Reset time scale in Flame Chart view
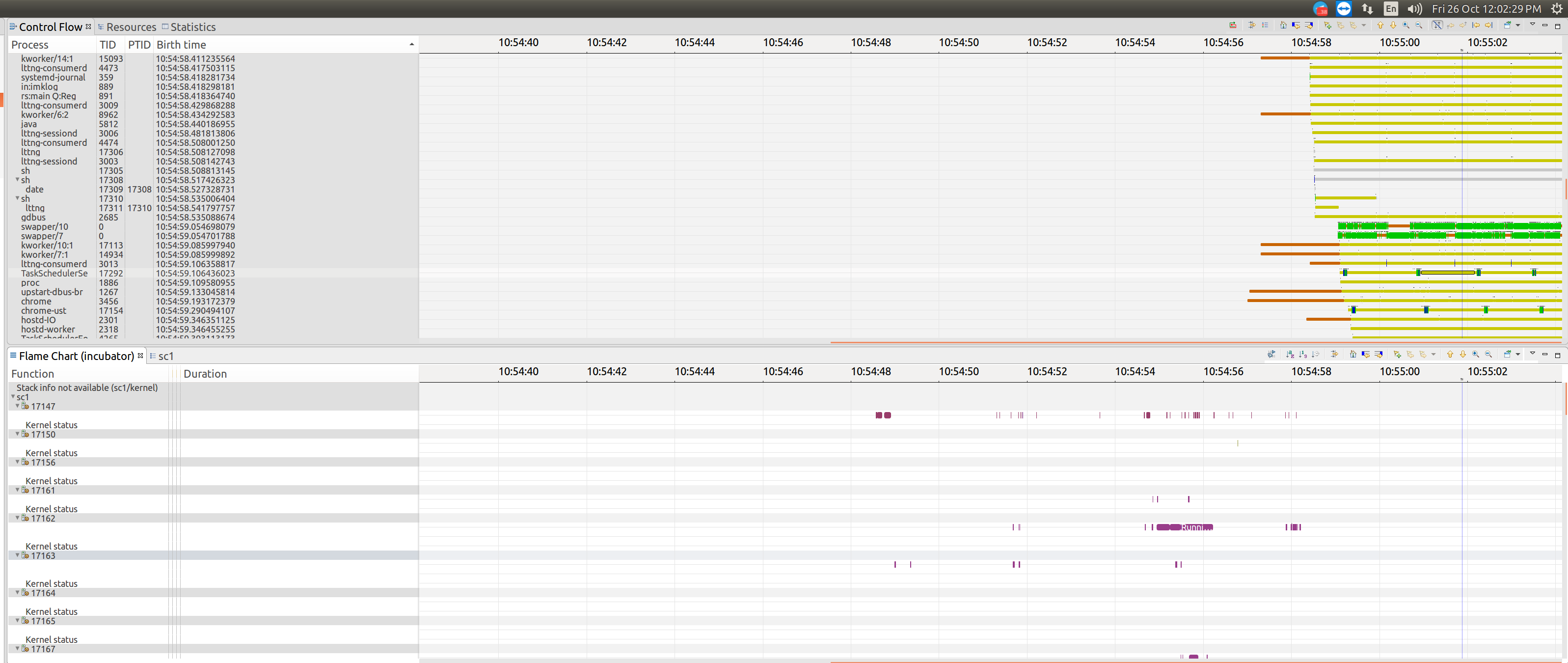 (1353, 354)
